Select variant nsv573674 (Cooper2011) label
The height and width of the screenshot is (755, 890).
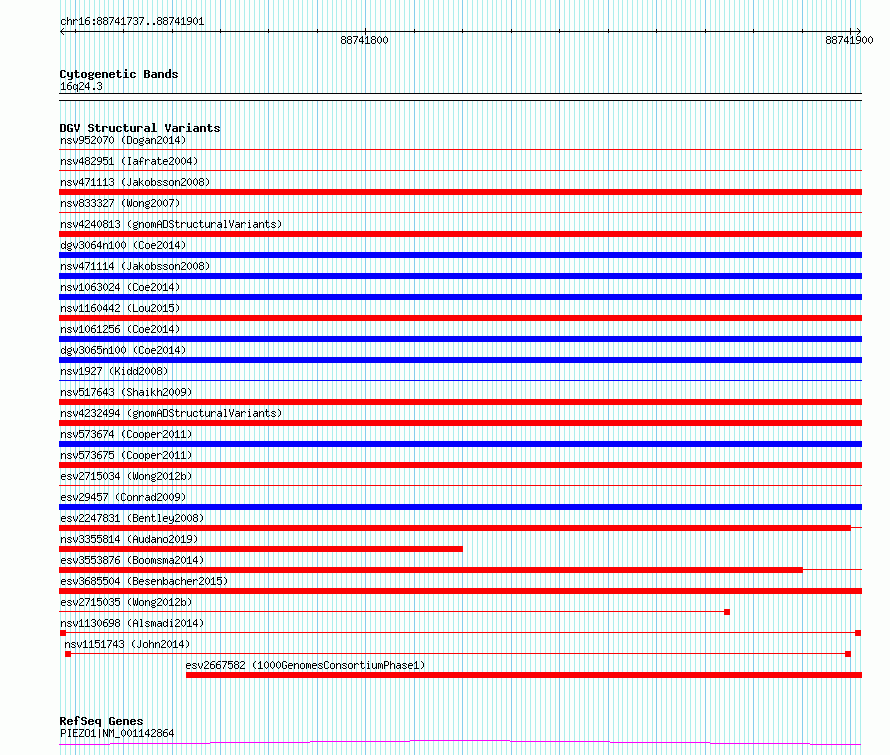coord(126,434)
